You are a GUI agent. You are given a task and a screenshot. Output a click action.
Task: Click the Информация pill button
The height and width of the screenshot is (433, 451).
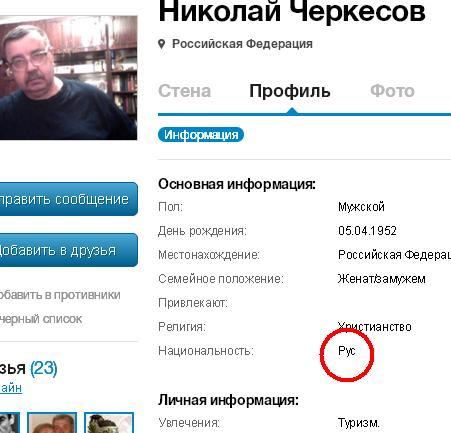(201, 135)
